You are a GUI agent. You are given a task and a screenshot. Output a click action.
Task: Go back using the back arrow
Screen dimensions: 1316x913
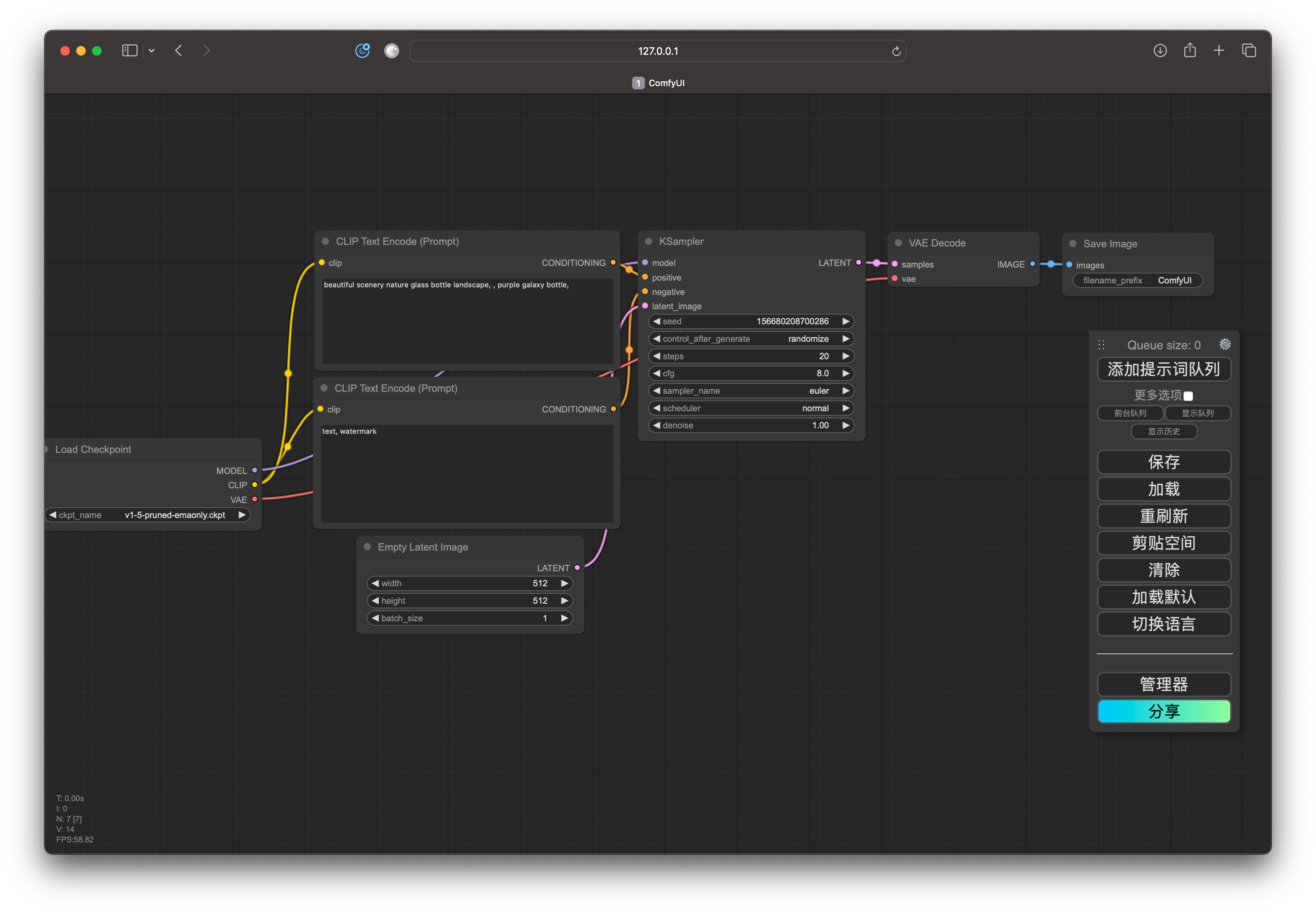(179, 50)
